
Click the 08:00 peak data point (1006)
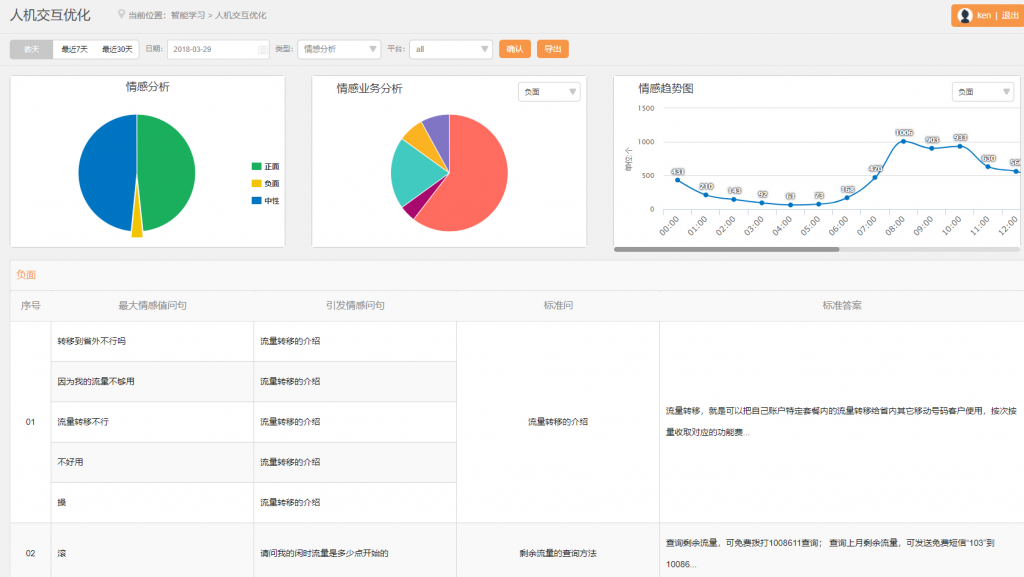(904, 141)
